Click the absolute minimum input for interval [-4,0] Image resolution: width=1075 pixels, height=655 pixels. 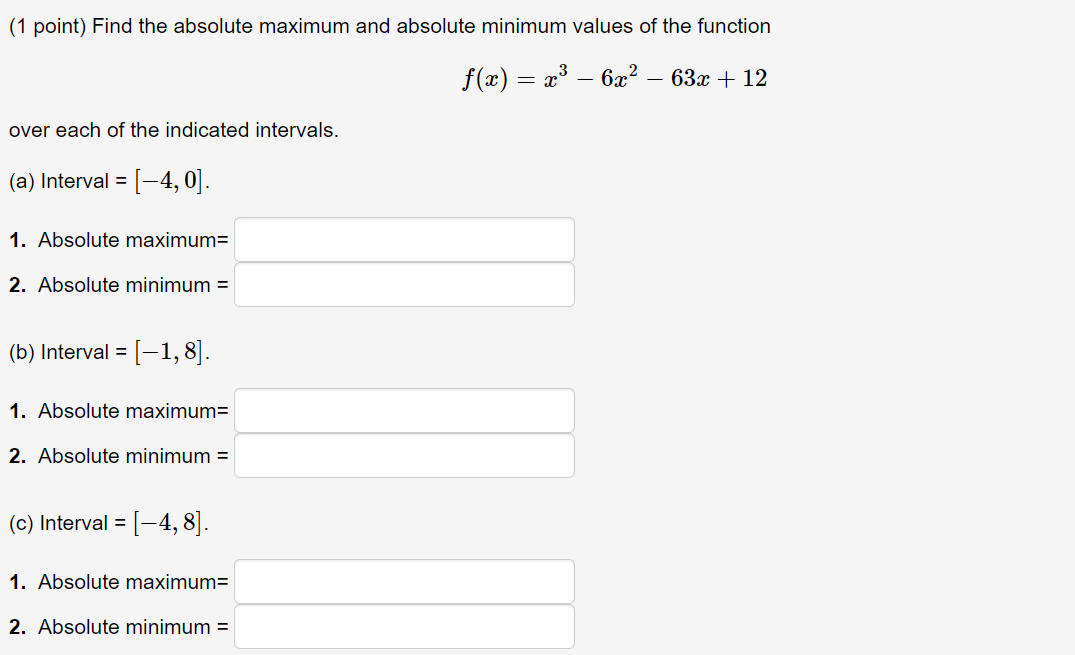pyautogui.click(x=404, y=284)
